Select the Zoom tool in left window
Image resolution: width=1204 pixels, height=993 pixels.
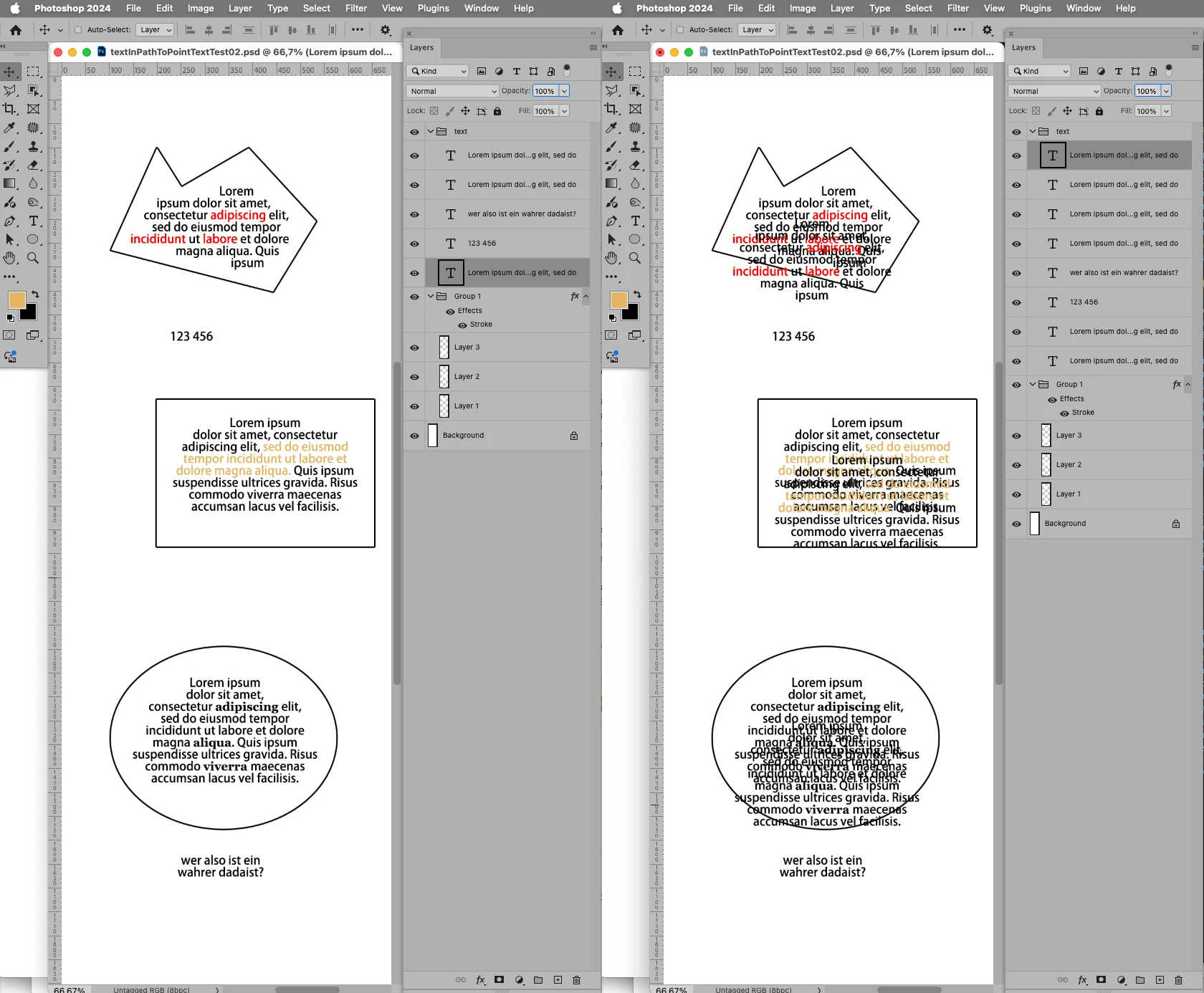pos(33,258)
